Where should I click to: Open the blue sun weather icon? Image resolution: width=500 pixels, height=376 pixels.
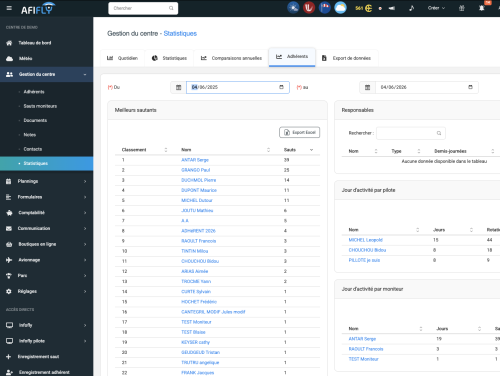tap(293, 8)
